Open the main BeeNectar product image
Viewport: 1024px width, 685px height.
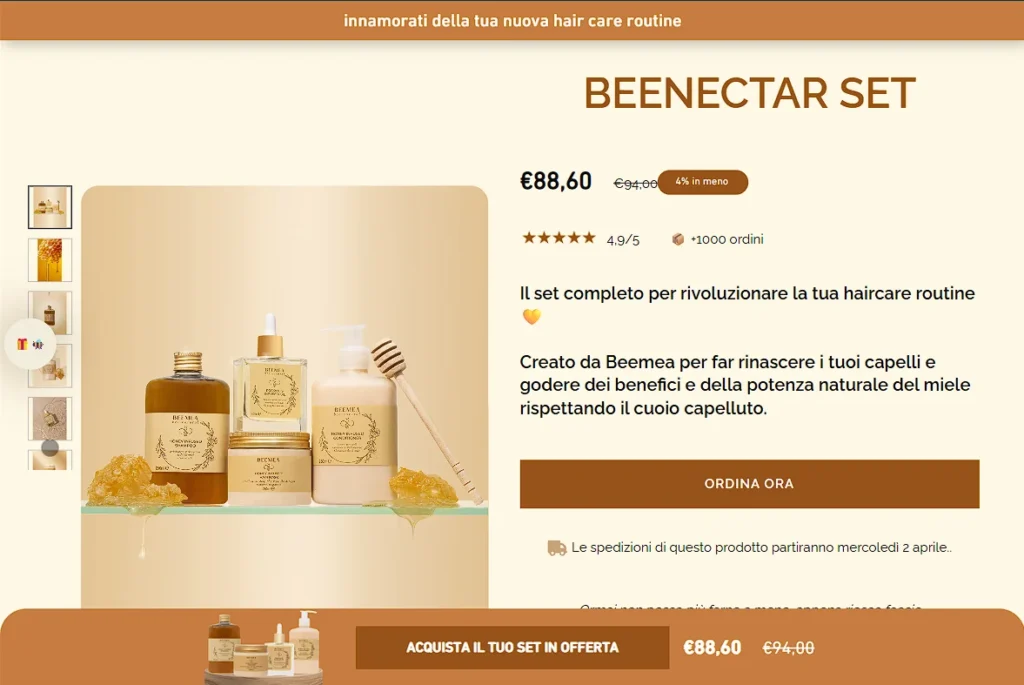pos(284,397)
